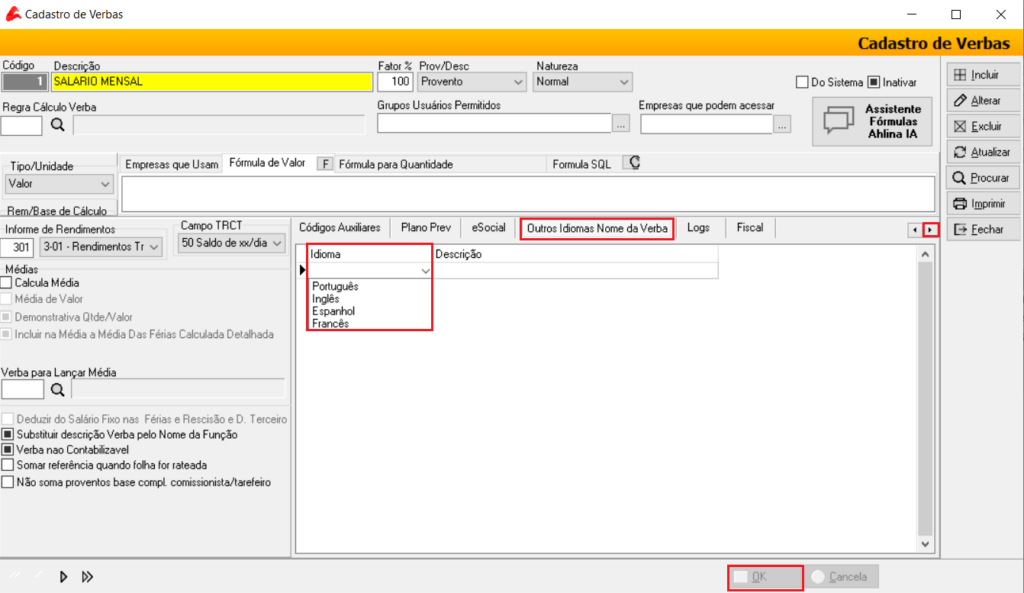Select Espanhol from the Idioma list

click(334, 311)
